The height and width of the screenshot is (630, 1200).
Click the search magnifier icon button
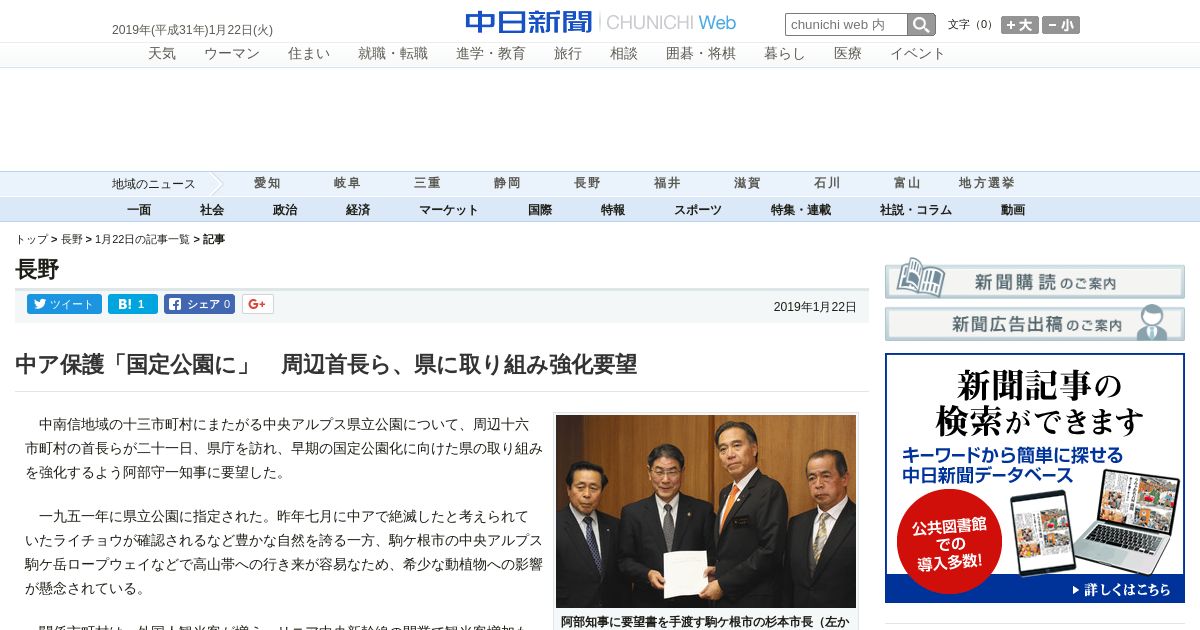[x=921, y=25]
